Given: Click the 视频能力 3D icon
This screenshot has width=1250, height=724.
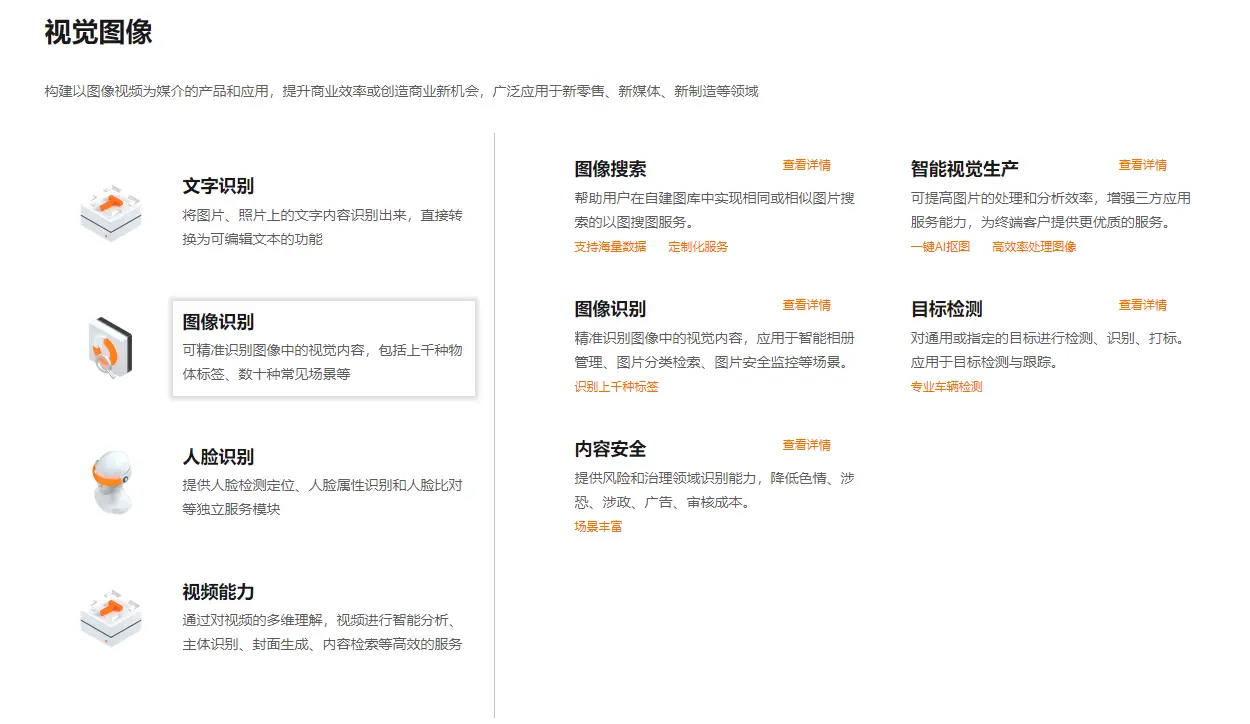Looking at the screenshot, I should (111, 618).
